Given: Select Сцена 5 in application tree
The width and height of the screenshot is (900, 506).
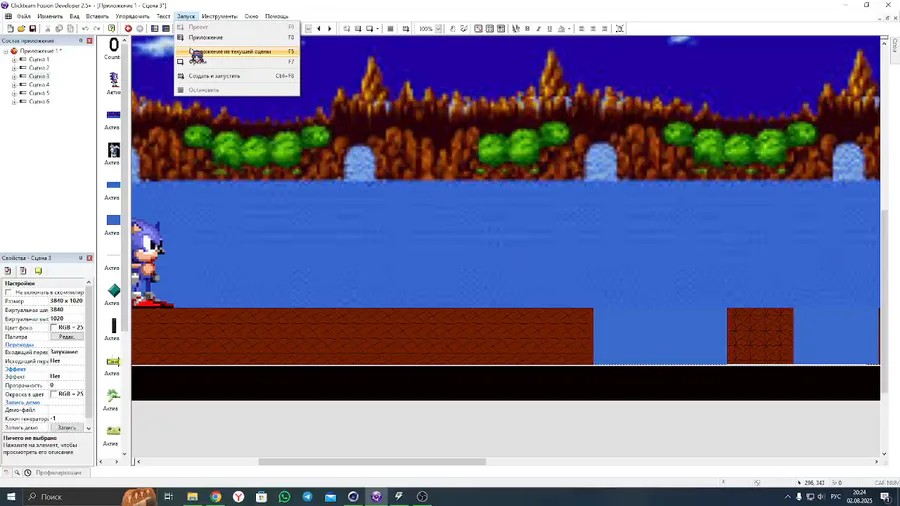Looking at the screenshot, I should pos(39,93).
